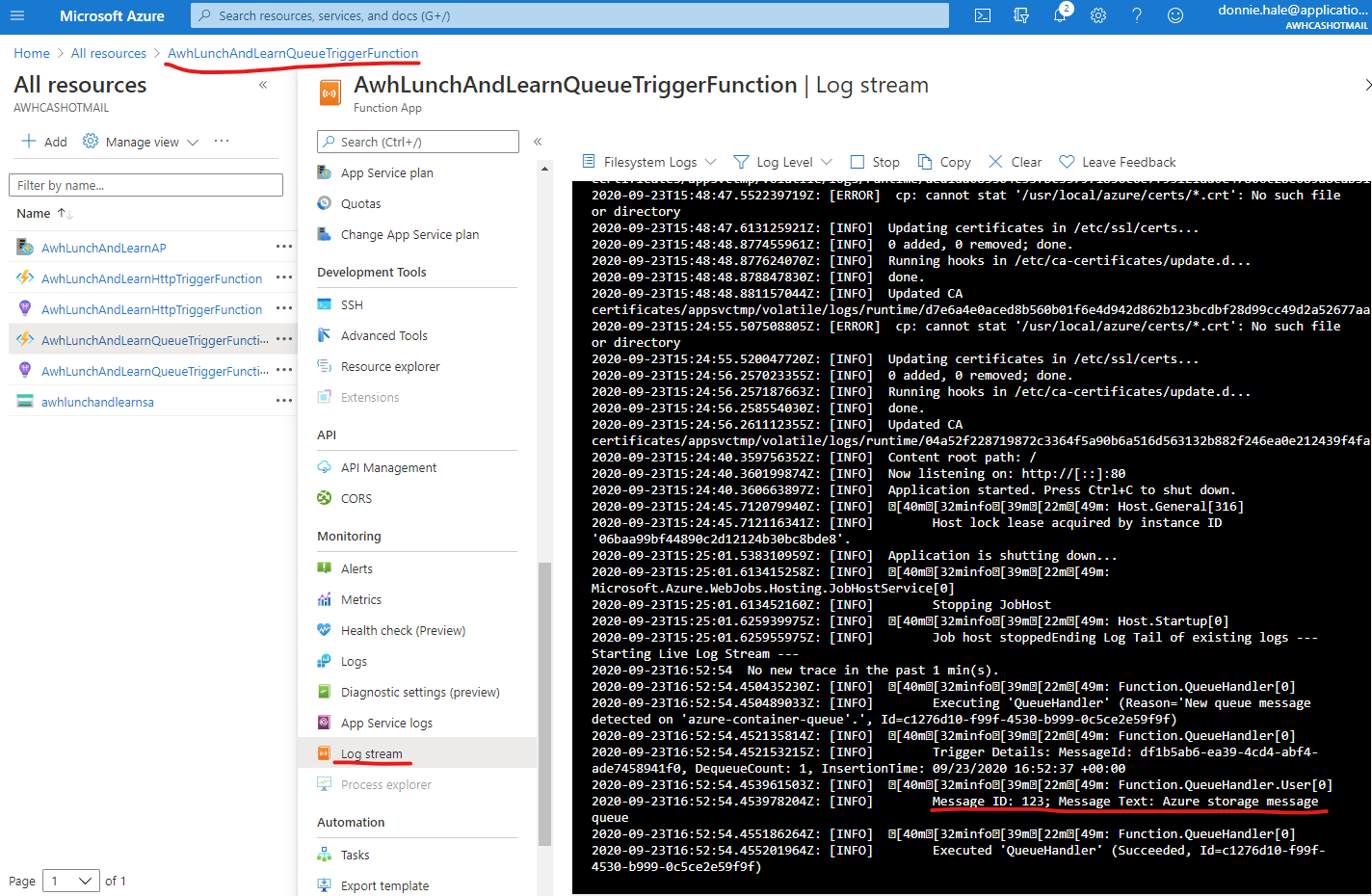The image size is (1372, 896).
Task: Collapse the All resources panel
Action: (263, 85)
